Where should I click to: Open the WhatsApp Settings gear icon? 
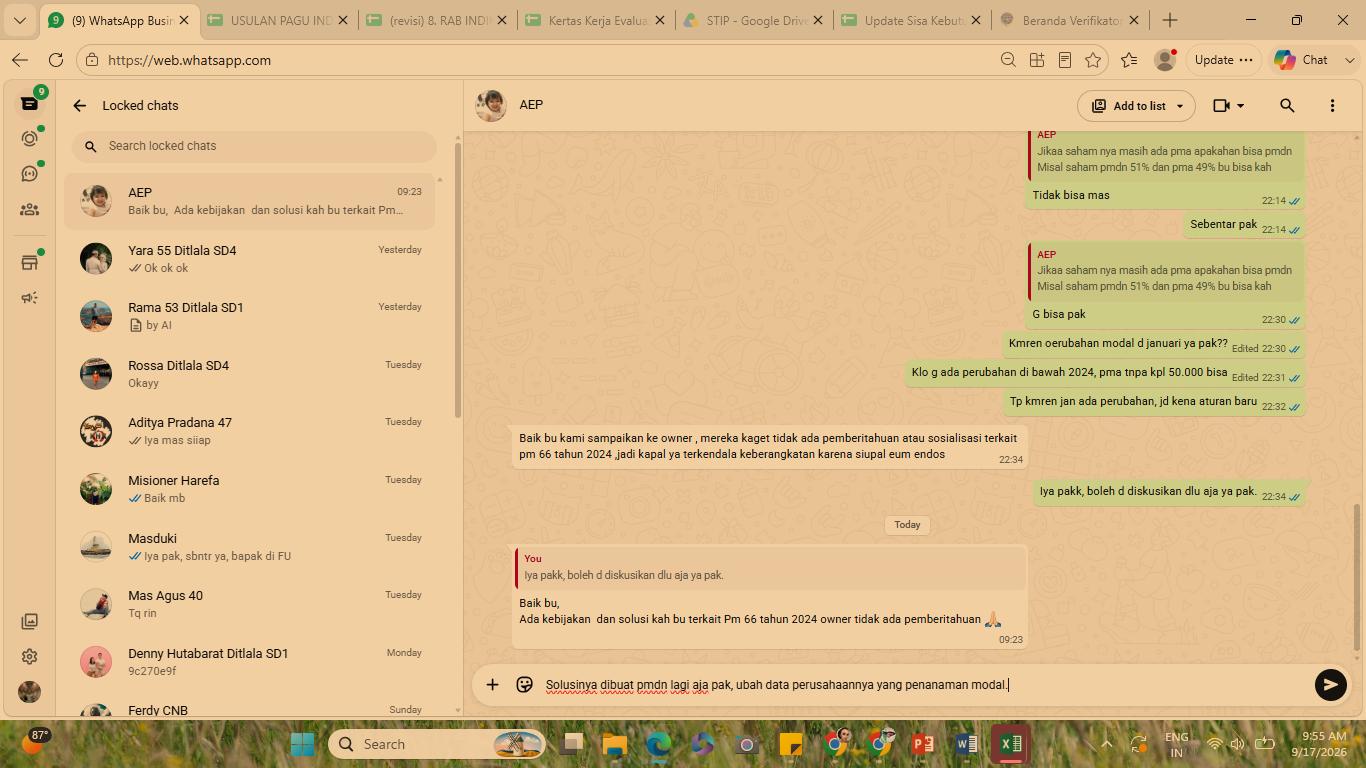pos(29,657)
